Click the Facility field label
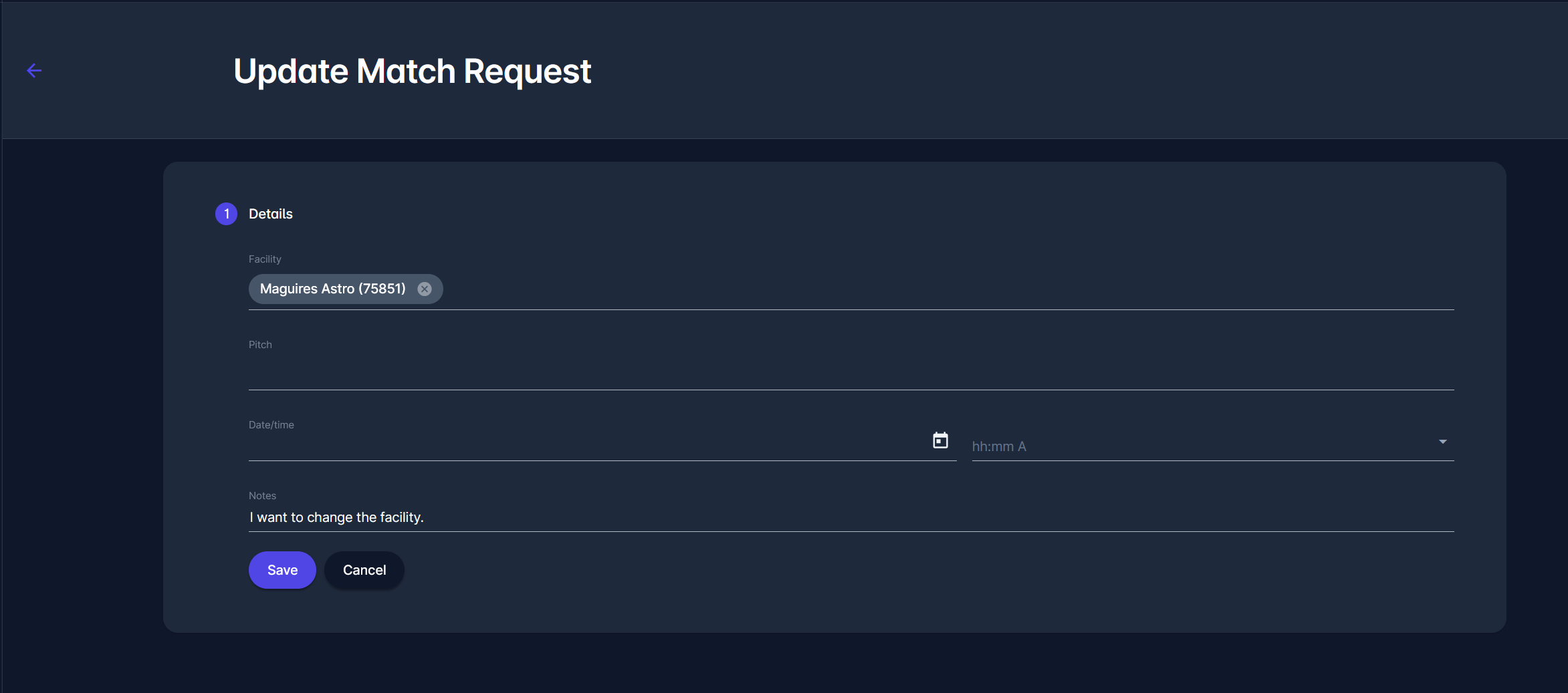The image size is (1568, 693). coord(265,259)
